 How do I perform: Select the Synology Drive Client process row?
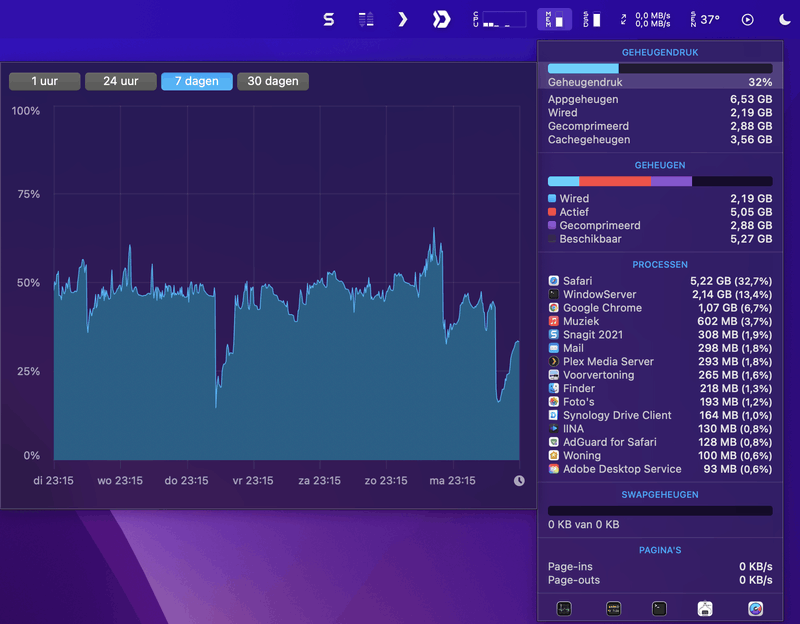tap(660, 415)
